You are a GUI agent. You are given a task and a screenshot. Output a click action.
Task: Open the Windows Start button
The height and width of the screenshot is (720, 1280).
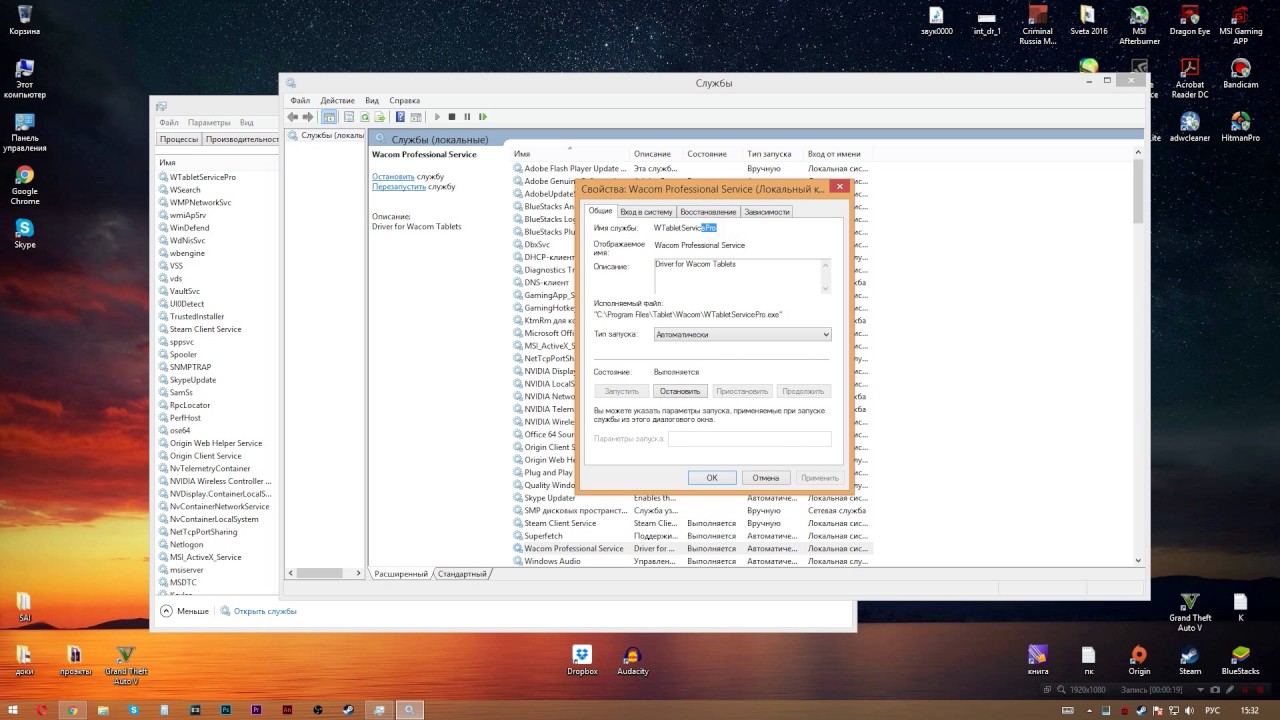click(x=12, y=710)
